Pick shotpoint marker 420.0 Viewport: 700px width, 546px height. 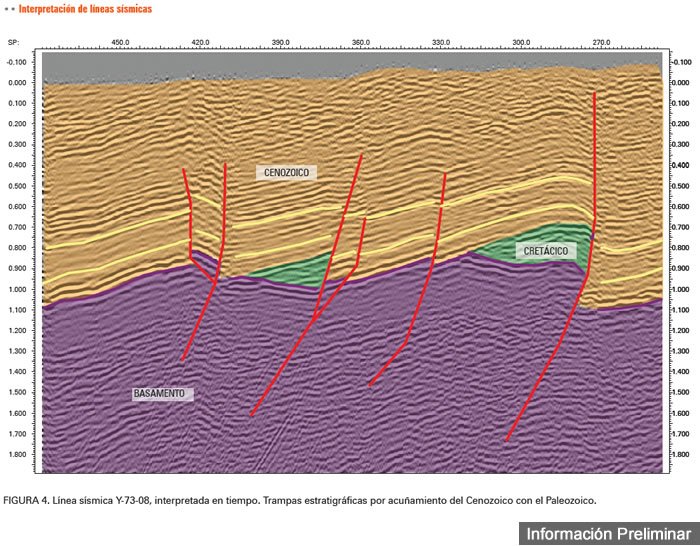[200, 43]
